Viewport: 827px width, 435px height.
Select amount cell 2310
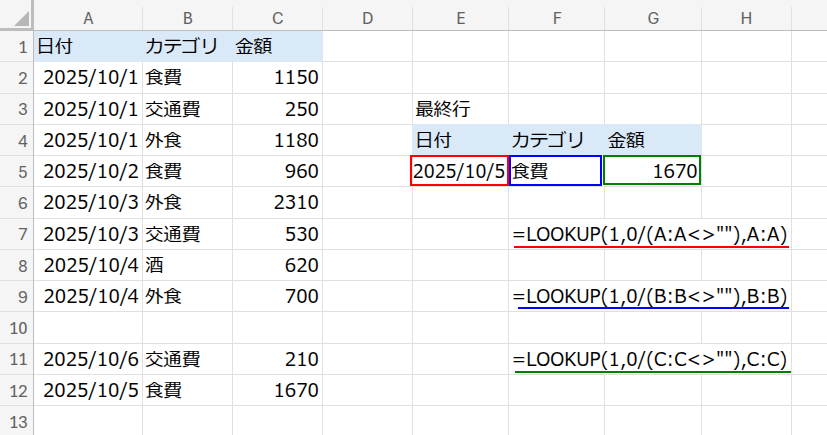click(x=277, y=202)
